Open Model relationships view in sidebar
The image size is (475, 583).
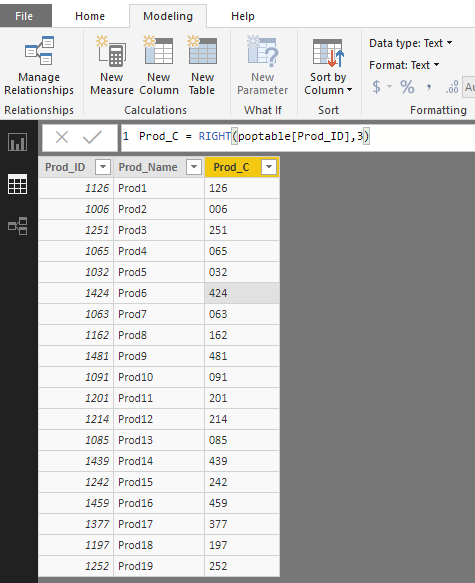coord(17,226)
